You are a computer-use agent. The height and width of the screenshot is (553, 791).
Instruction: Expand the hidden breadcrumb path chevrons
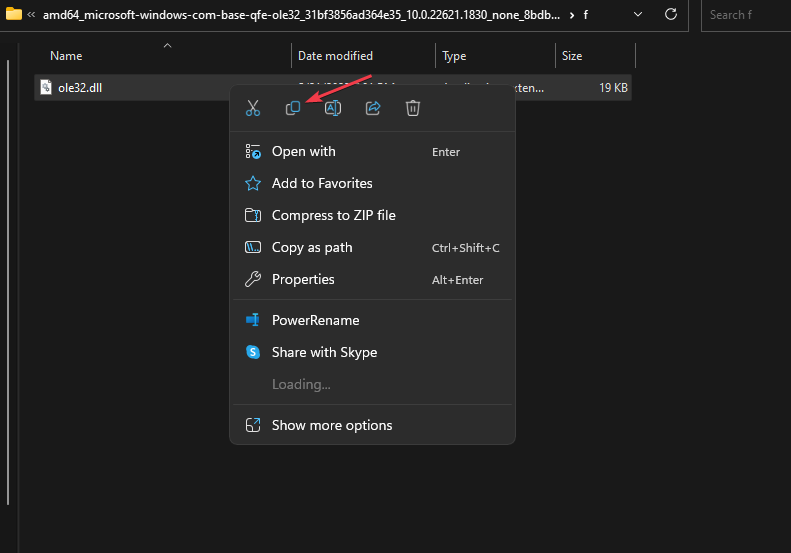tap(32, 15)
